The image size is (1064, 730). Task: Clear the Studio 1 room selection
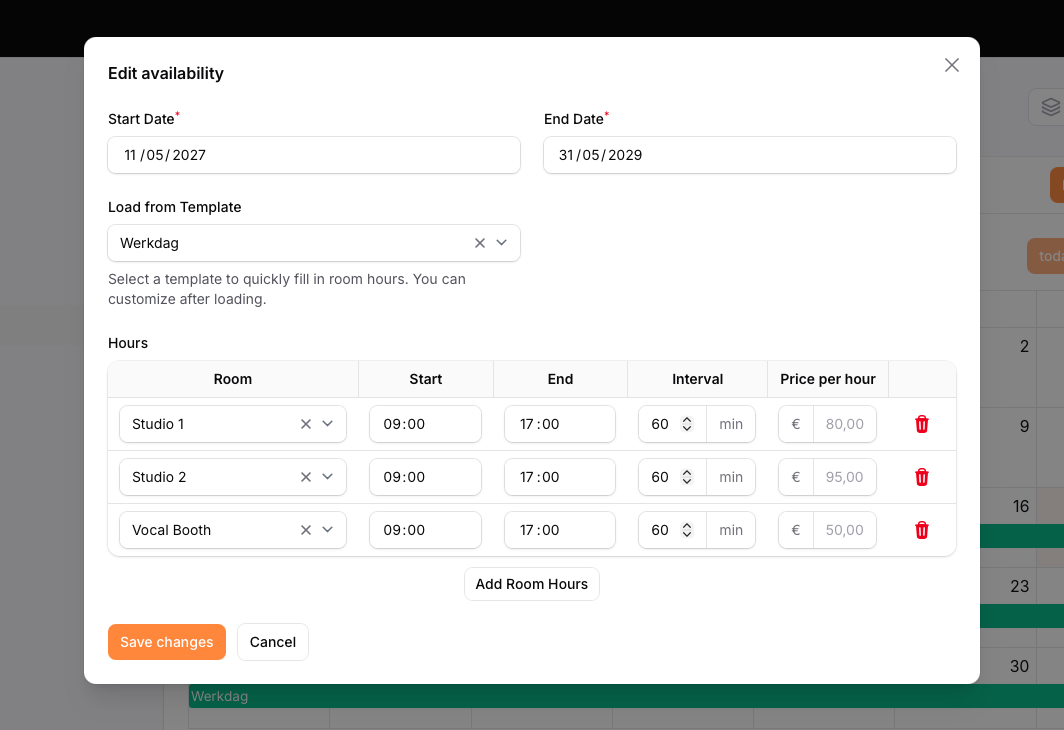pos(306,424)
